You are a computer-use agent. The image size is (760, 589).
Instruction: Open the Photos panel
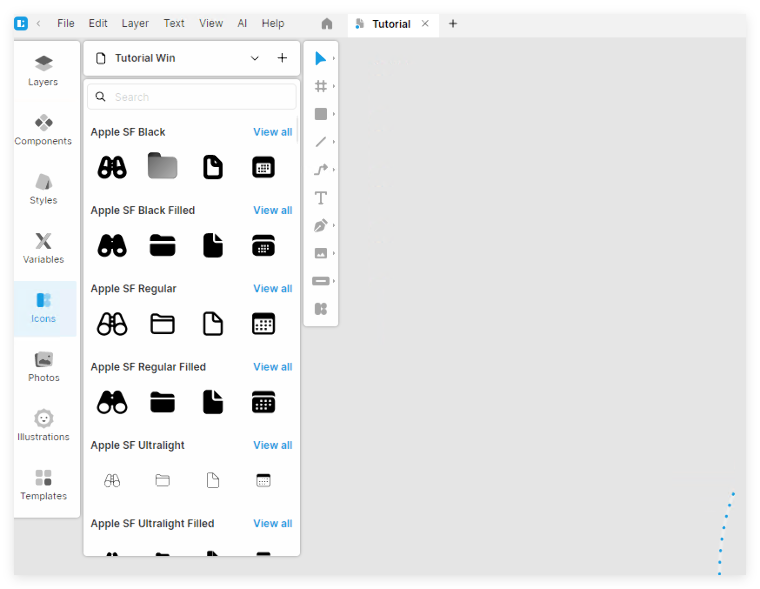pyautogui.click(x=43, y=367)
